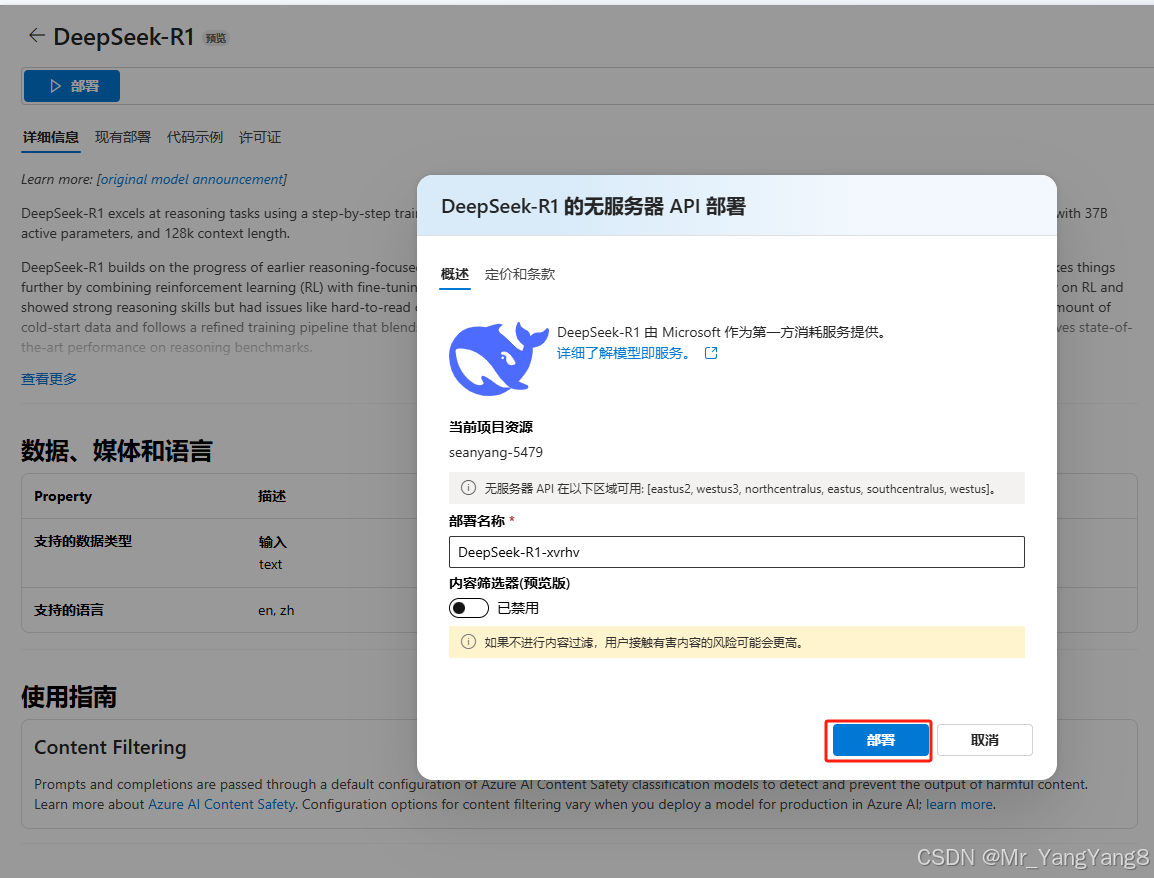This screenshot has height=878, width=1154.
Task: Click the 预览 badge next to DeepSeek-R1
Action: point(216,38)
